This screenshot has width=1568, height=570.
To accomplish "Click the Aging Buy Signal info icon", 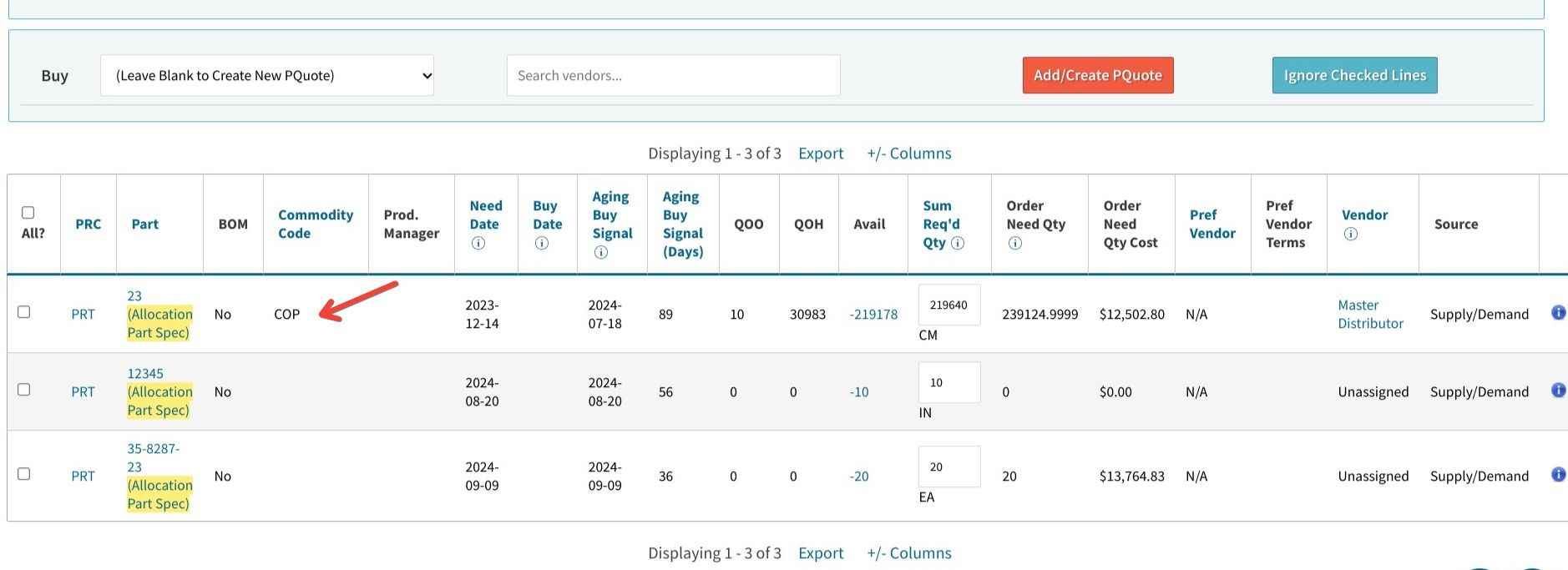I will (600, 252).
